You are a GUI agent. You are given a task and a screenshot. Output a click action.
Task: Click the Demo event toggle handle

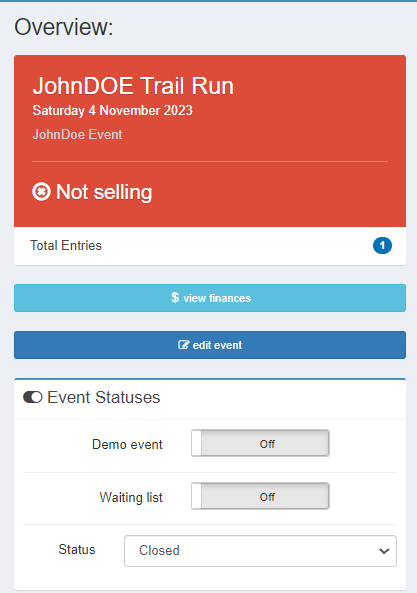coord(197,443)
